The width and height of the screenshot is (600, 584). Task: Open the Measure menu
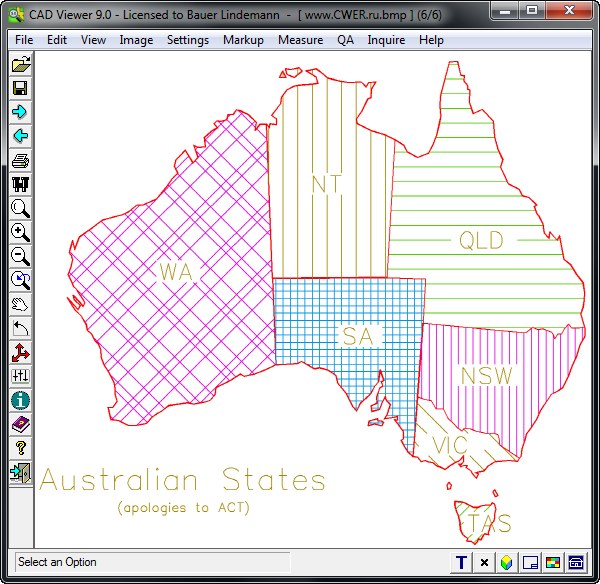pyautogui.click(x=300, y=40)
